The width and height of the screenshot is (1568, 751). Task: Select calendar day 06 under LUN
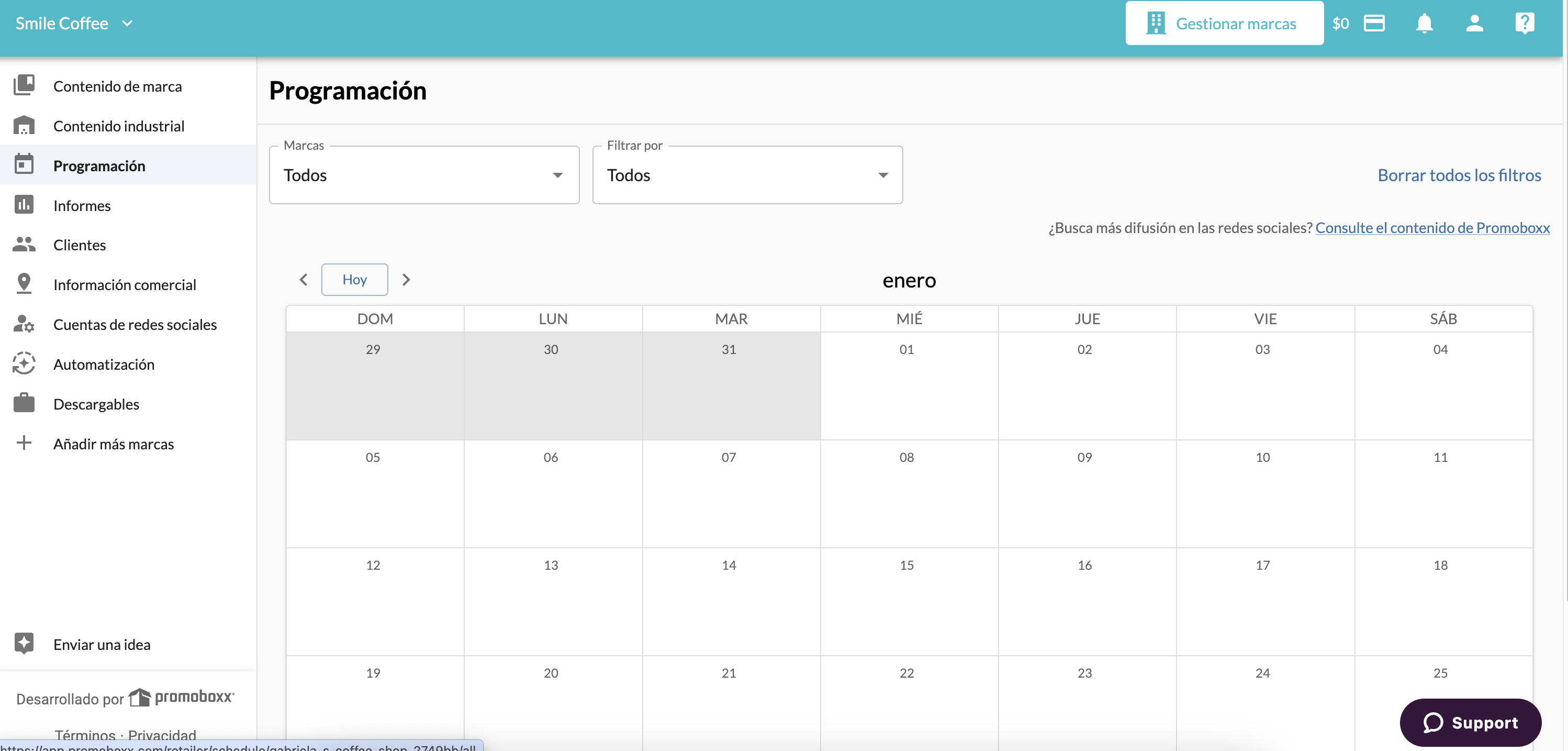(553, 493)
